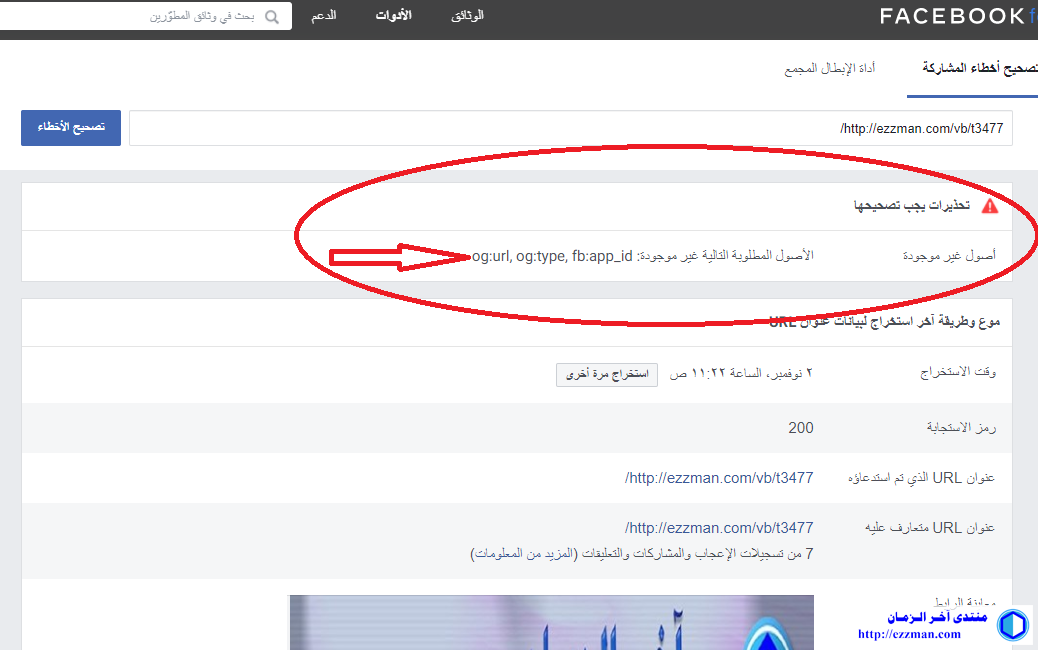The height and width of the screenshot is (650, 1038).
Task: Click the link preview image thumbnail
Action: (551, 622)
